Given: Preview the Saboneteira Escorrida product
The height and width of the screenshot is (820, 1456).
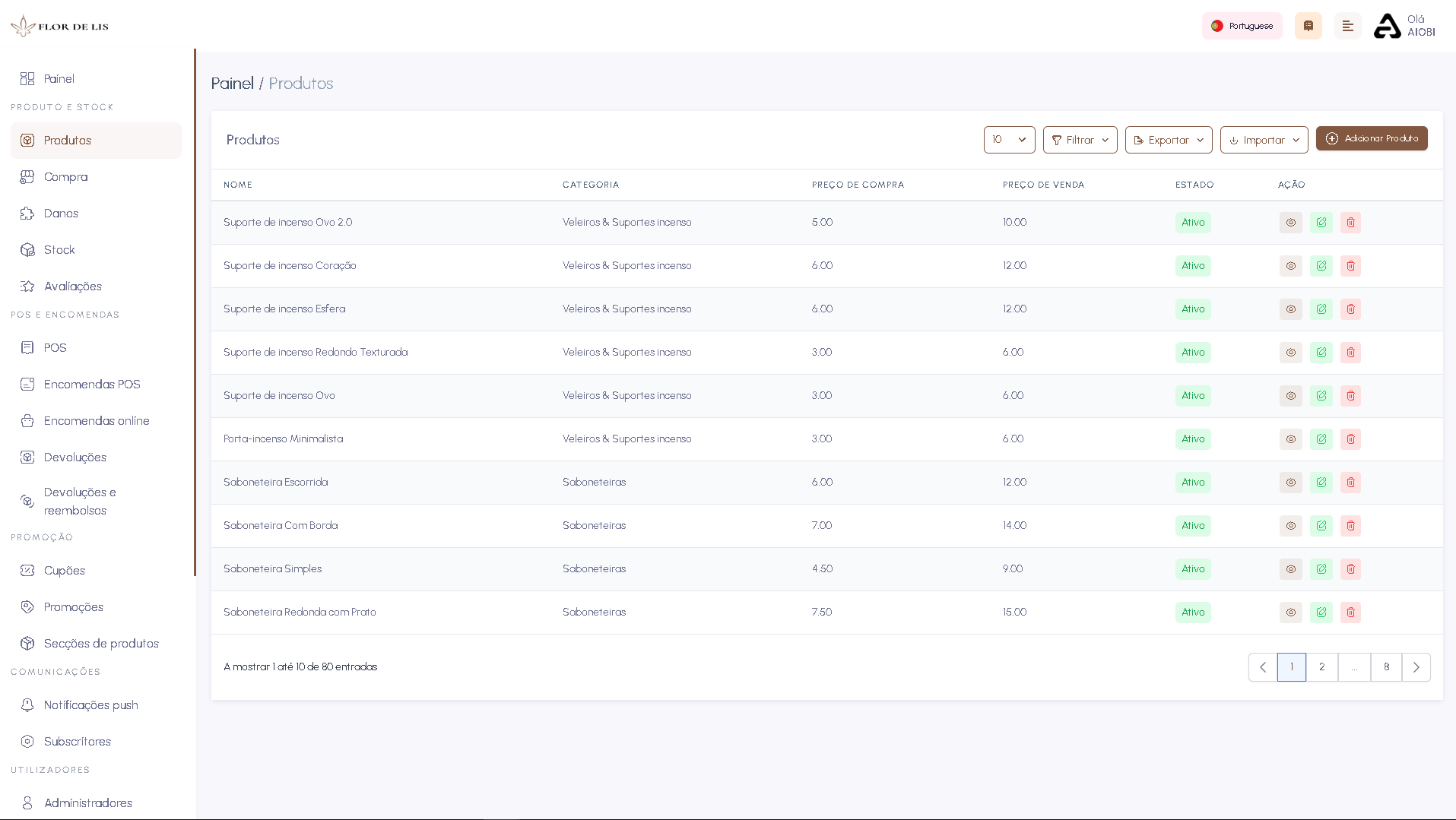Looking at the screenshot, I should click(x=1290, y=482).
